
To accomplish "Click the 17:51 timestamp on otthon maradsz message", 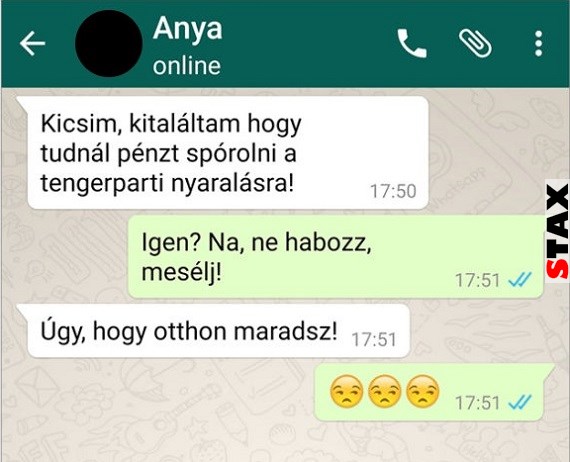I will pyautogui.click(x=374, y=340).
